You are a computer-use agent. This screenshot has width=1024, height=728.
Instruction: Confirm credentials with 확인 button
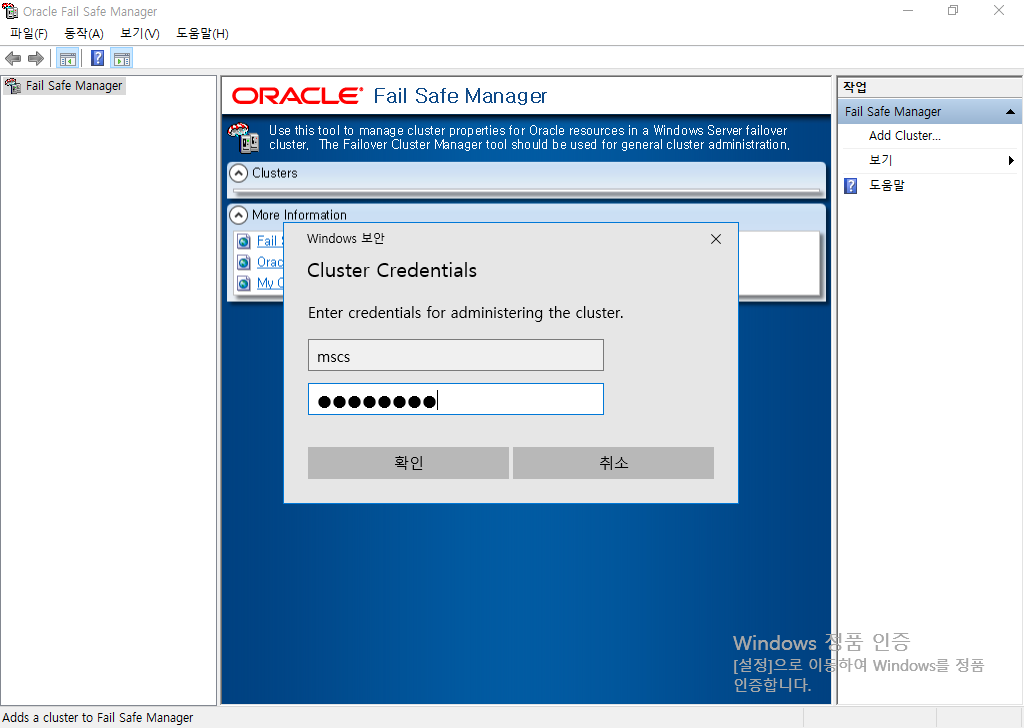coord(408,463)
